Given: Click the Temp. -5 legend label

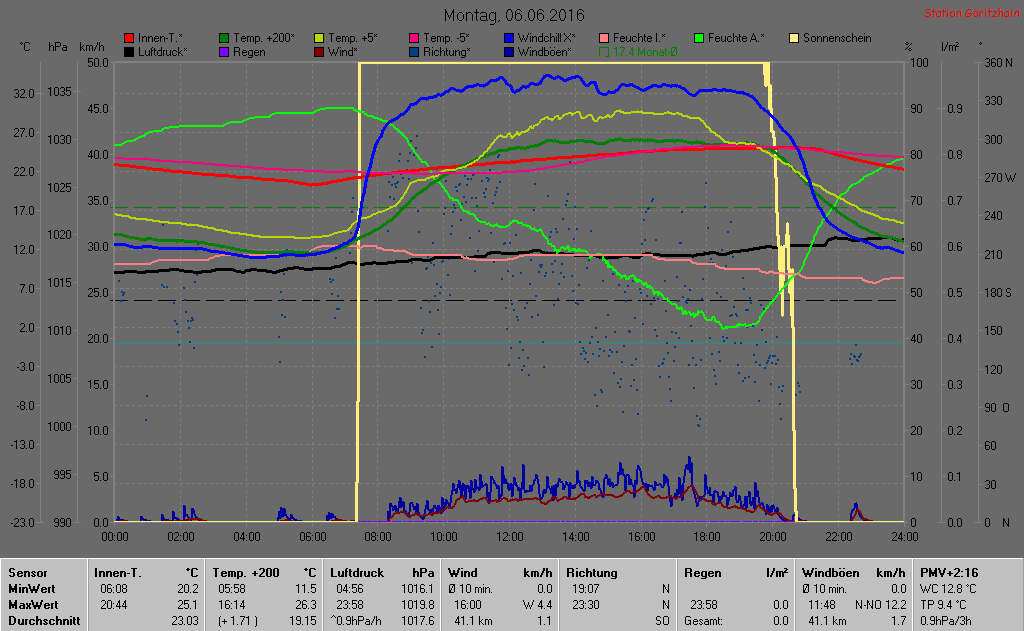Looking at the screenshot, I should click(x=446, y=39).
